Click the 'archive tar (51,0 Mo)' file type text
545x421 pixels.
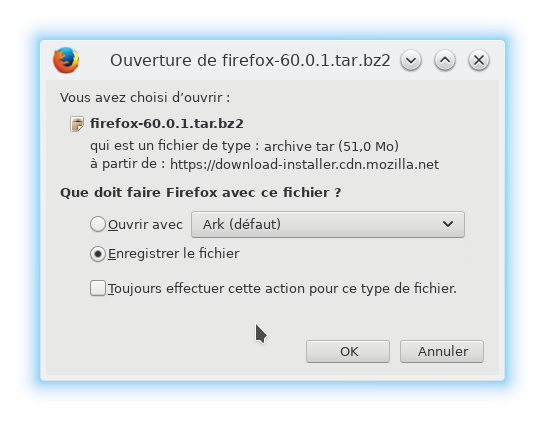[331, 146]
